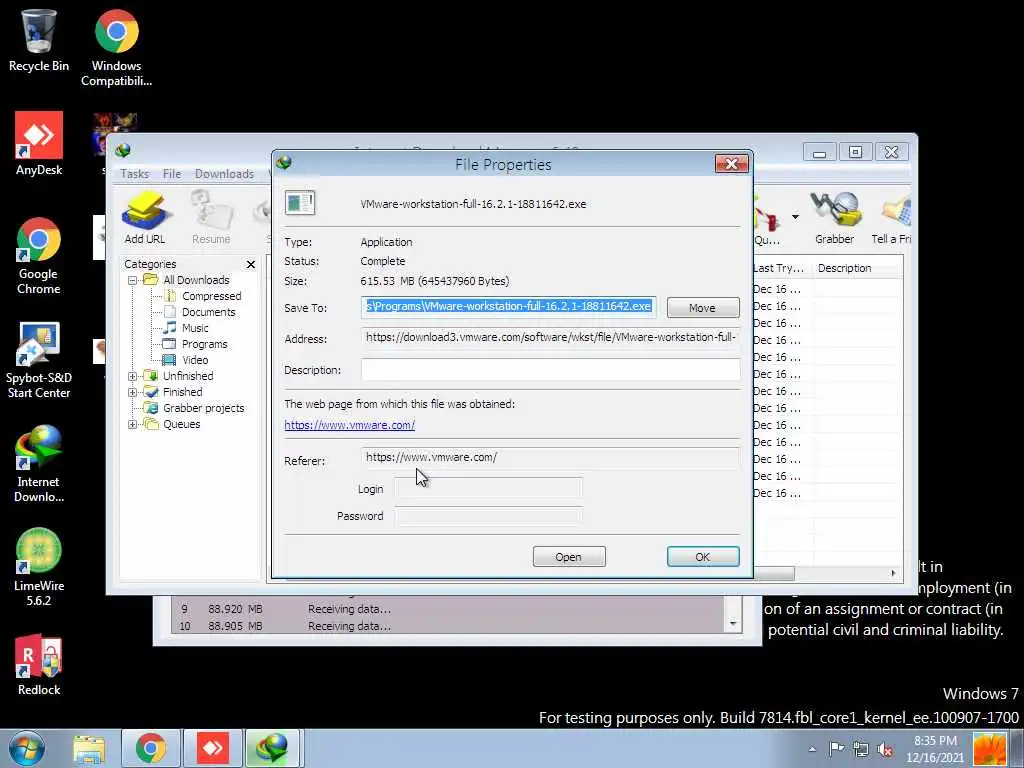Image resolution: width=1024 pixels, height=768 pixels.
Task: Click the IDM taskbar button
Action: point(273,748)
